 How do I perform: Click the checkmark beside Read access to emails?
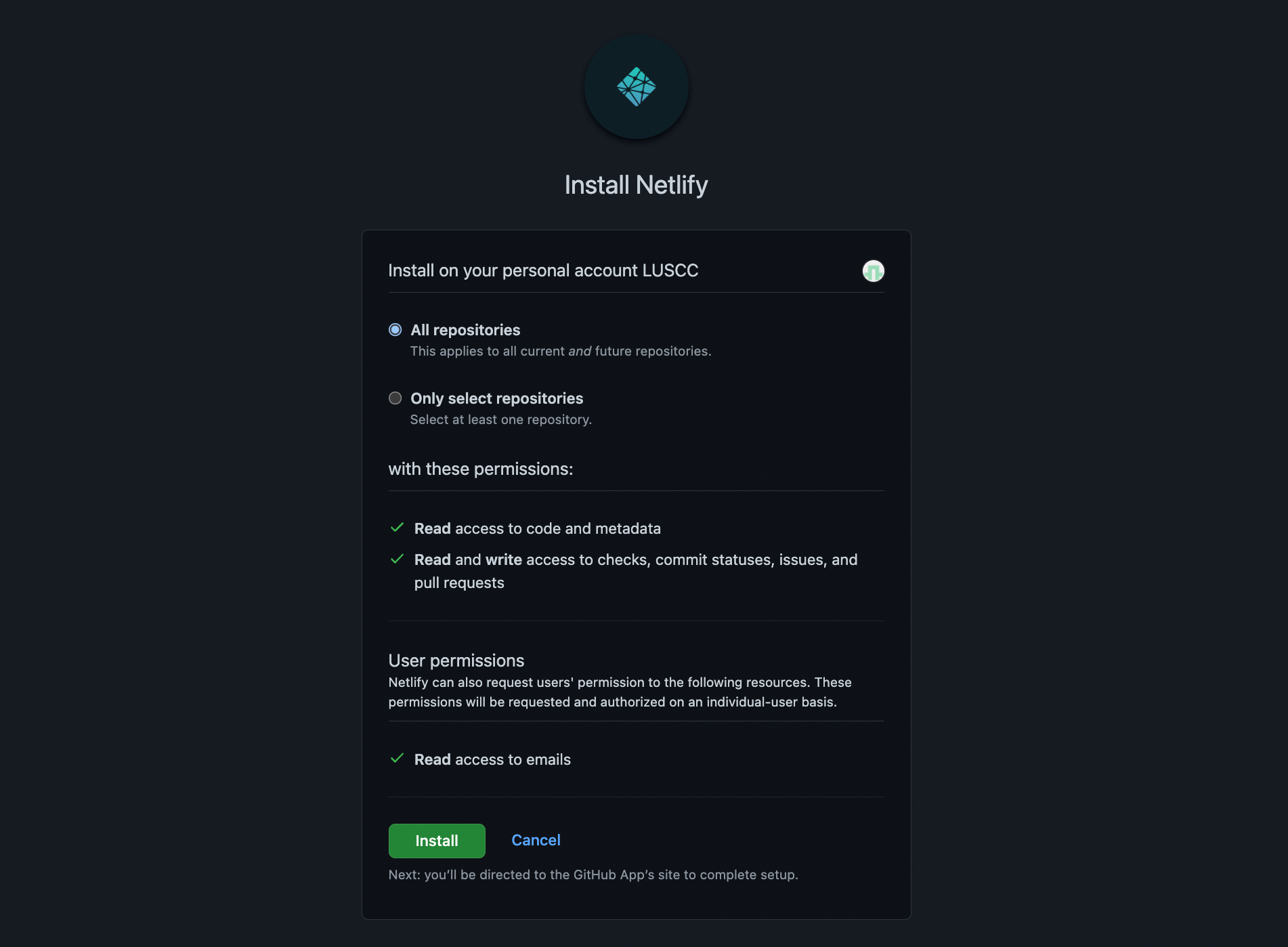tap(398, 758)
